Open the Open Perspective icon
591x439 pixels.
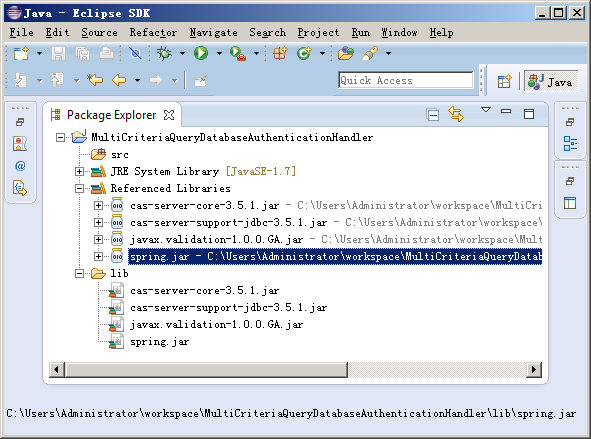pos(504,81)
